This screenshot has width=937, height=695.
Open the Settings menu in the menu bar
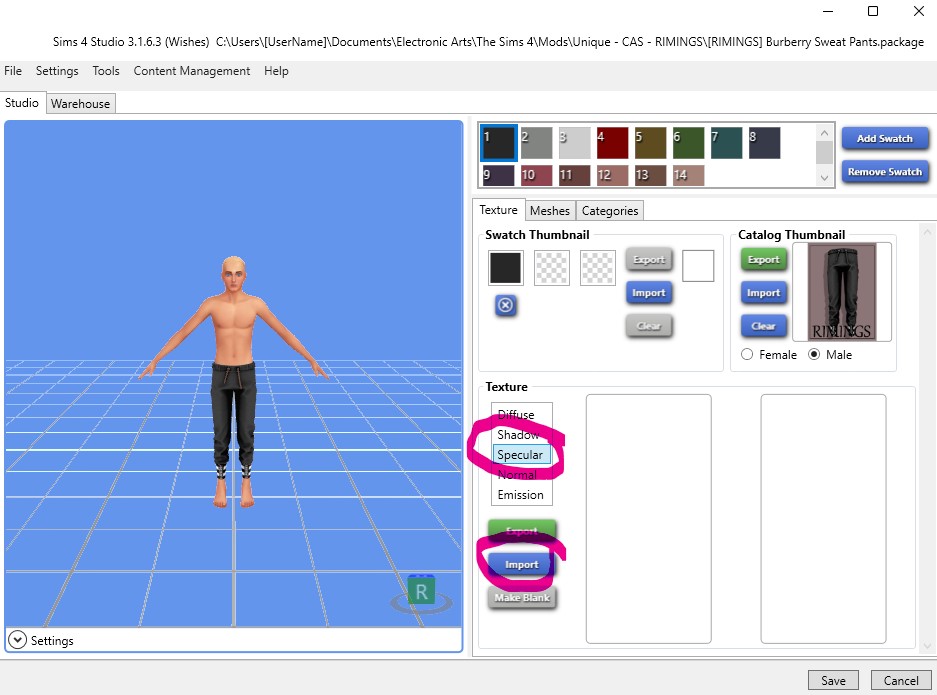(x=57, y=71)
